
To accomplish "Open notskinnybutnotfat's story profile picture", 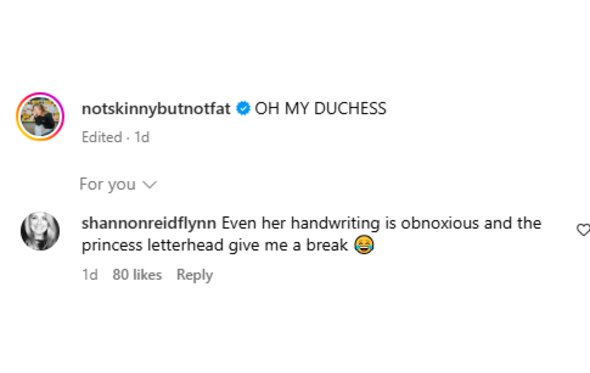I will pos(40,117).
